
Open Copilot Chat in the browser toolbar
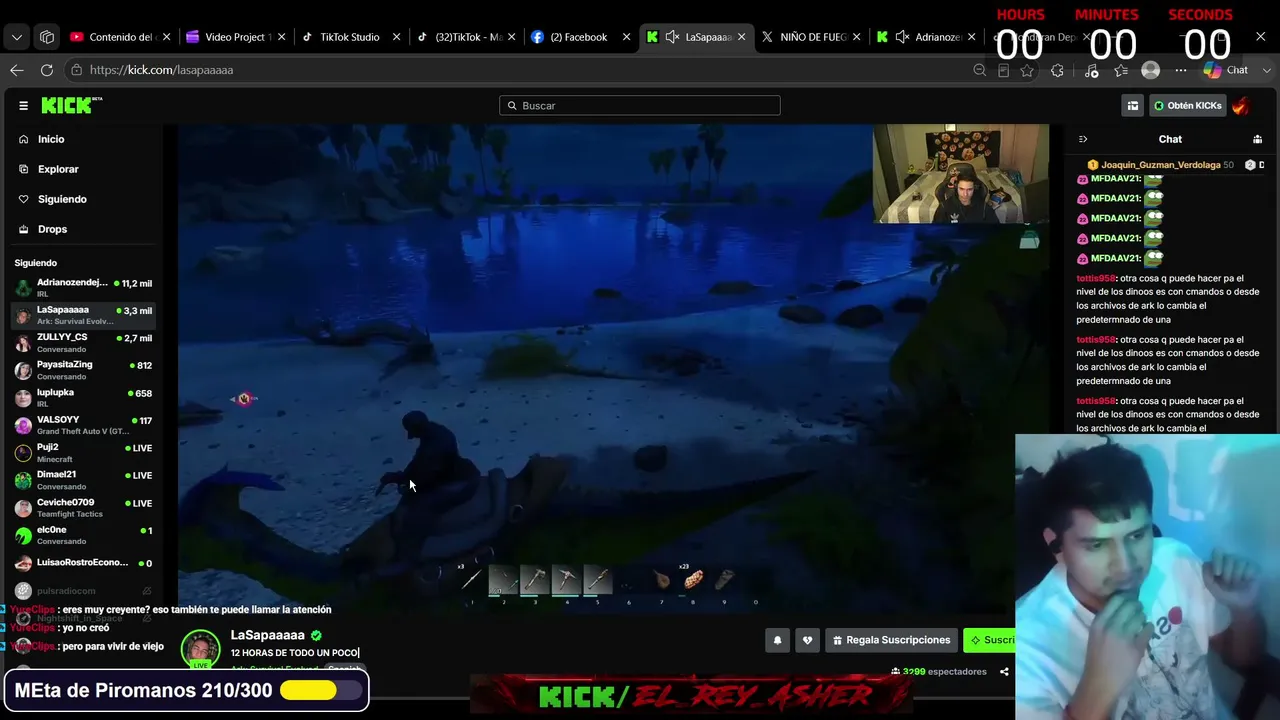coord(1226,70)
